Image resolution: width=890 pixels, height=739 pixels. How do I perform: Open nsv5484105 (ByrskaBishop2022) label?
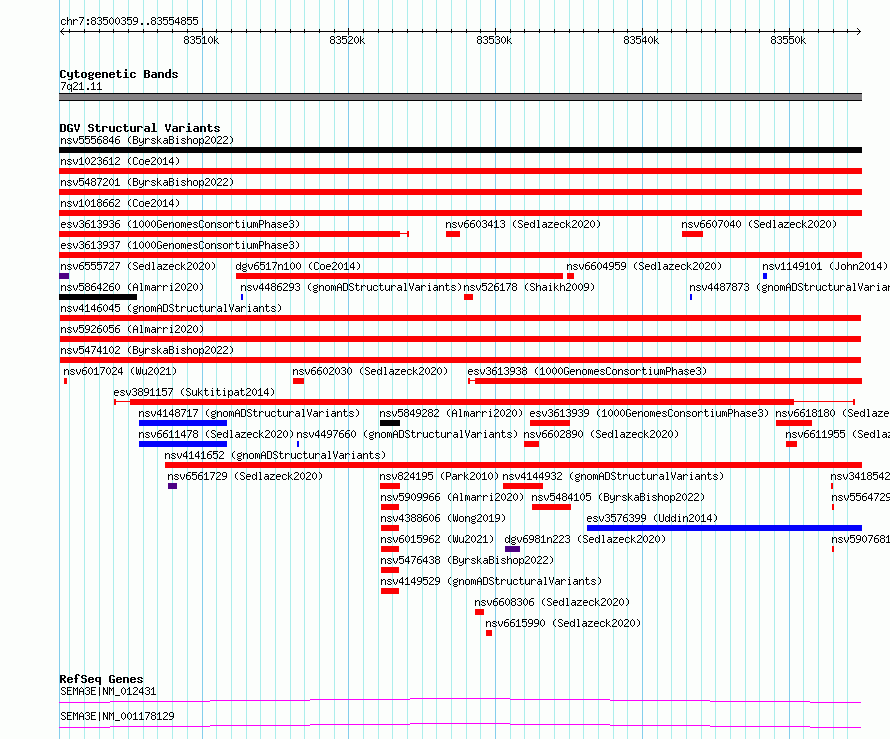618,497
